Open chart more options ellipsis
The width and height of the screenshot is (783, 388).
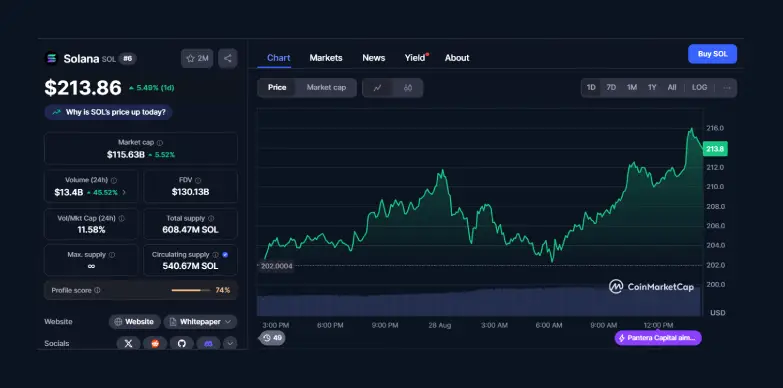[x=727, y=88]
